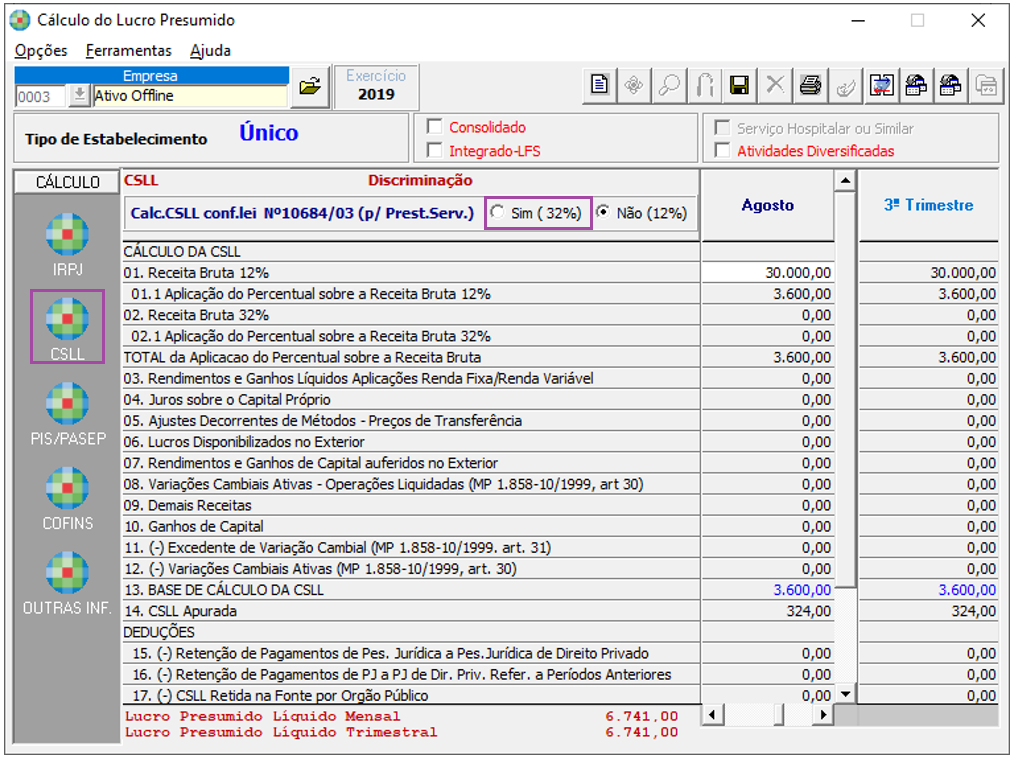This screenshot has height=758, width=1013.
Task: Click the delete X toolbar icon
Action: coord(775,85)
